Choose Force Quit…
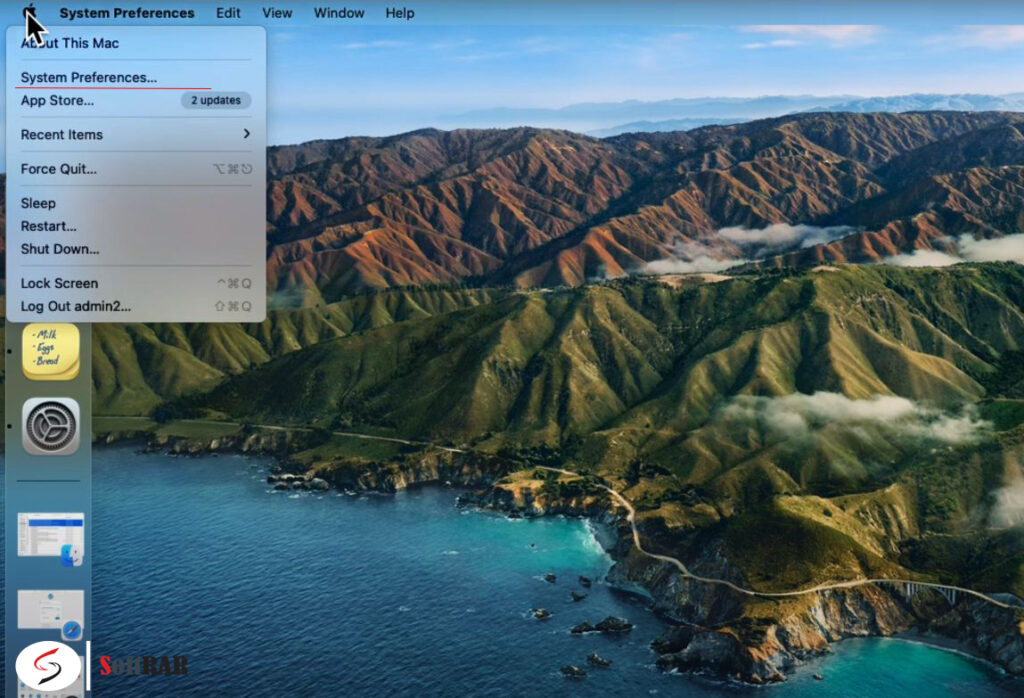Screen dimensions: 1024x698 coord(135,168)
